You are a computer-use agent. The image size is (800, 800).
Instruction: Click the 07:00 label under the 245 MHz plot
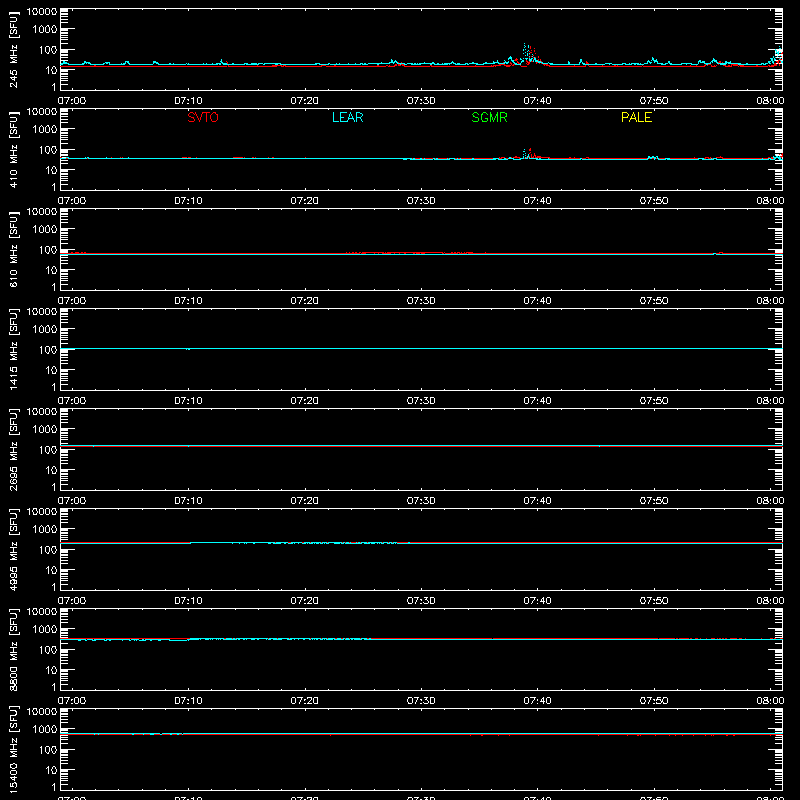click(72, 101)
